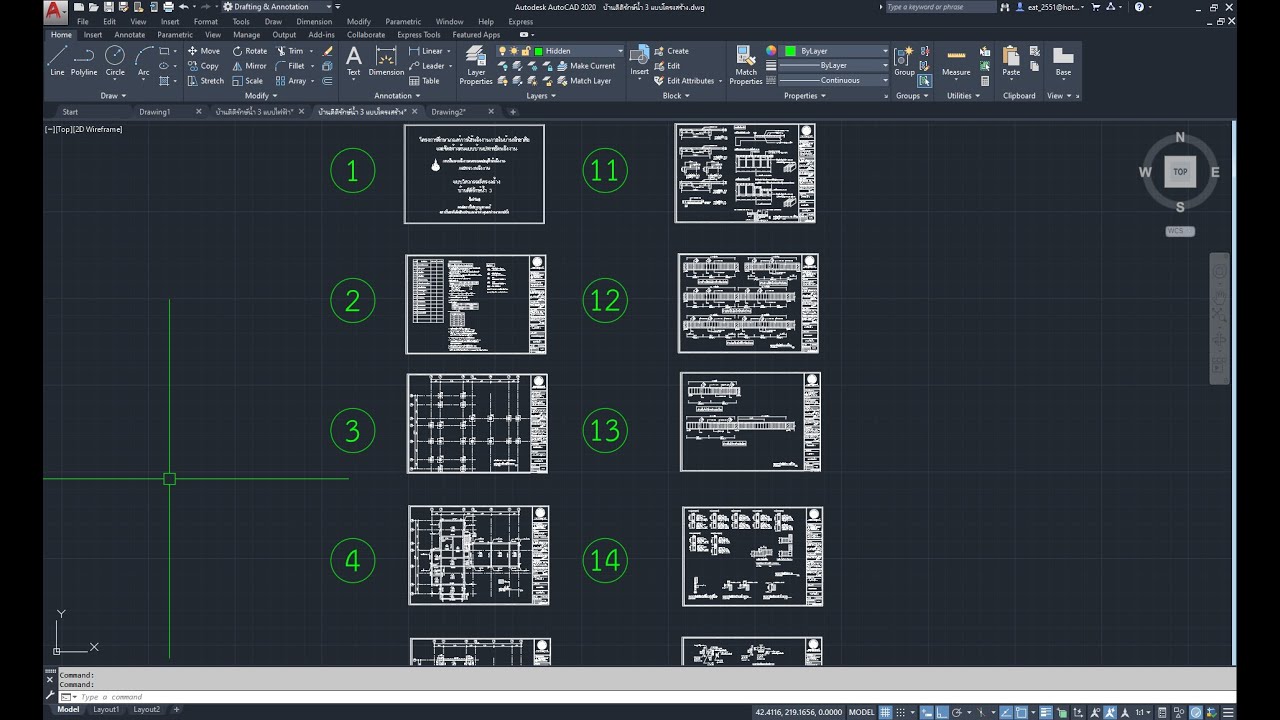Image resolution: width=1280 pixels, height=720 pixels.
Task: Click Create block button
Action: [x=671, y=51]
